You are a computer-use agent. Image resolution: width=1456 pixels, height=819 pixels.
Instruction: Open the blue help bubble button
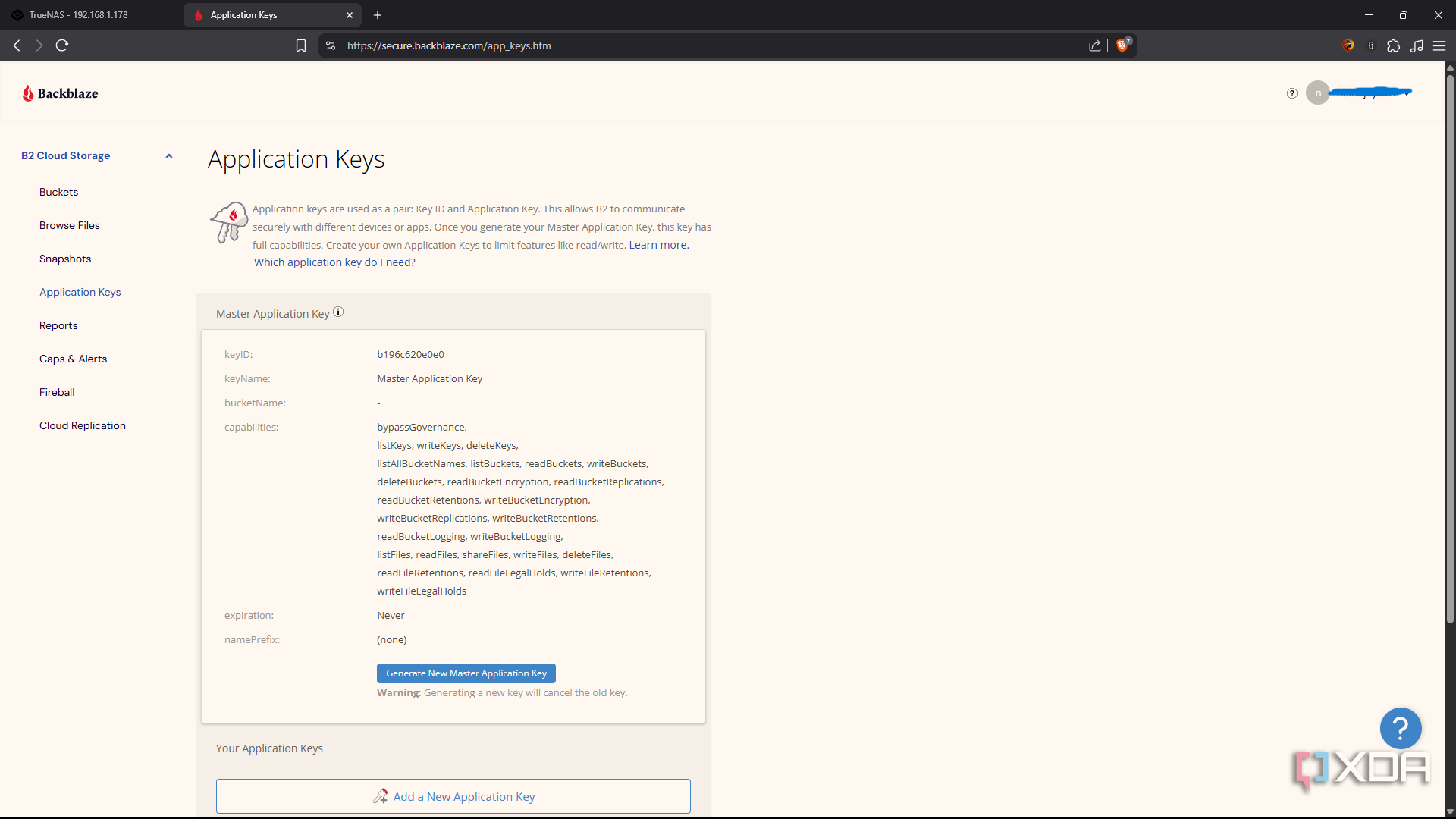coord(1401,728)
